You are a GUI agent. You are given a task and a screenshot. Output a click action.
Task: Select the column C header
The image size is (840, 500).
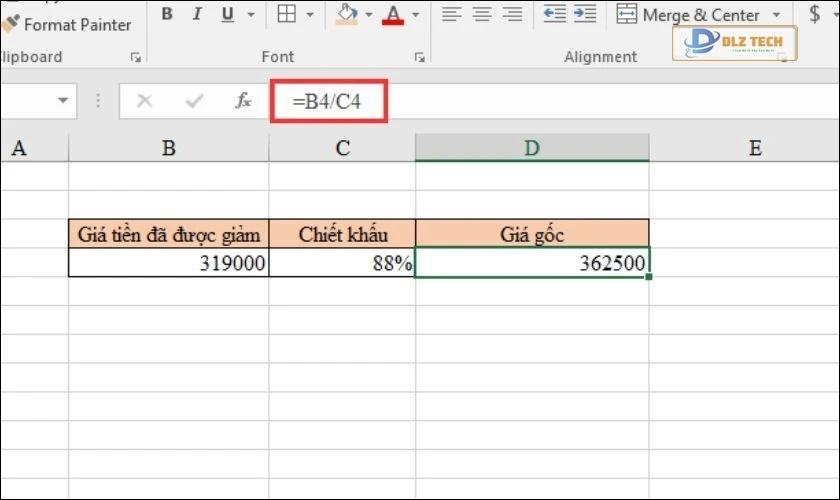[x=342, y=148]
